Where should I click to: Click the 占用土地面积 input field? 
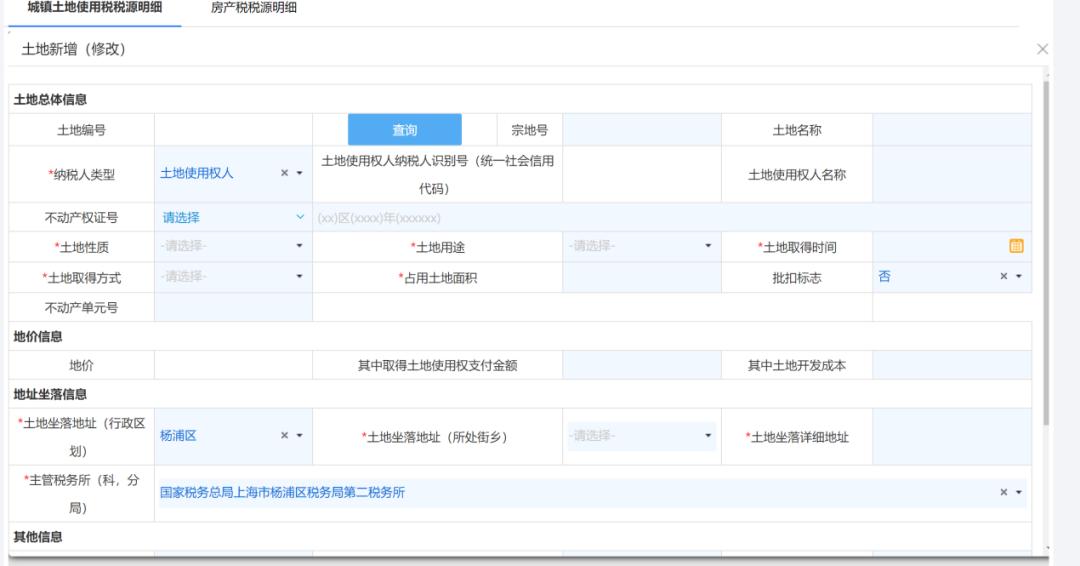(641, 277)
